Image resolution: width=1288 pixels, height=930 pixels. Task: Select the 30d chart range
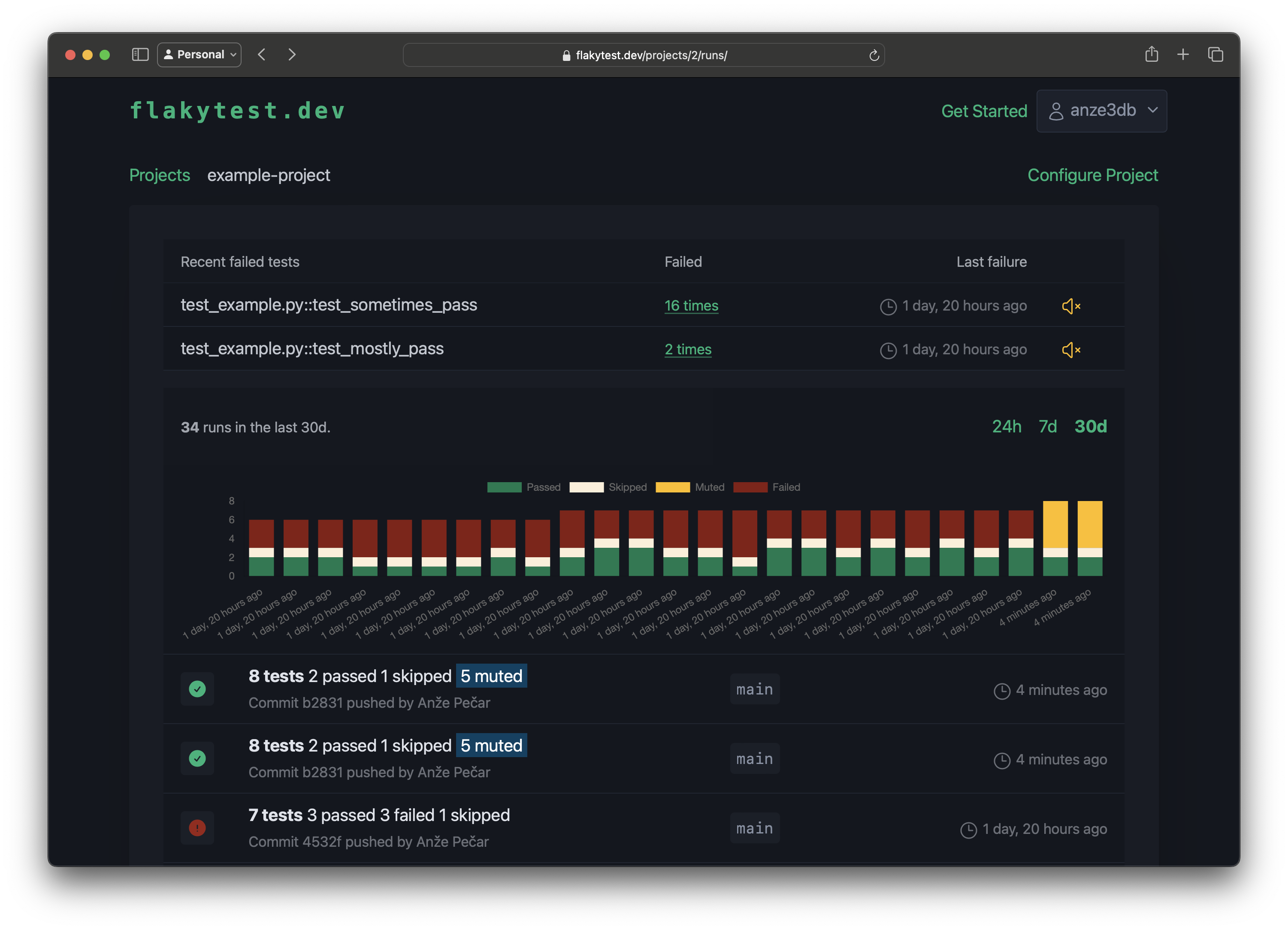pos(1090,426)
